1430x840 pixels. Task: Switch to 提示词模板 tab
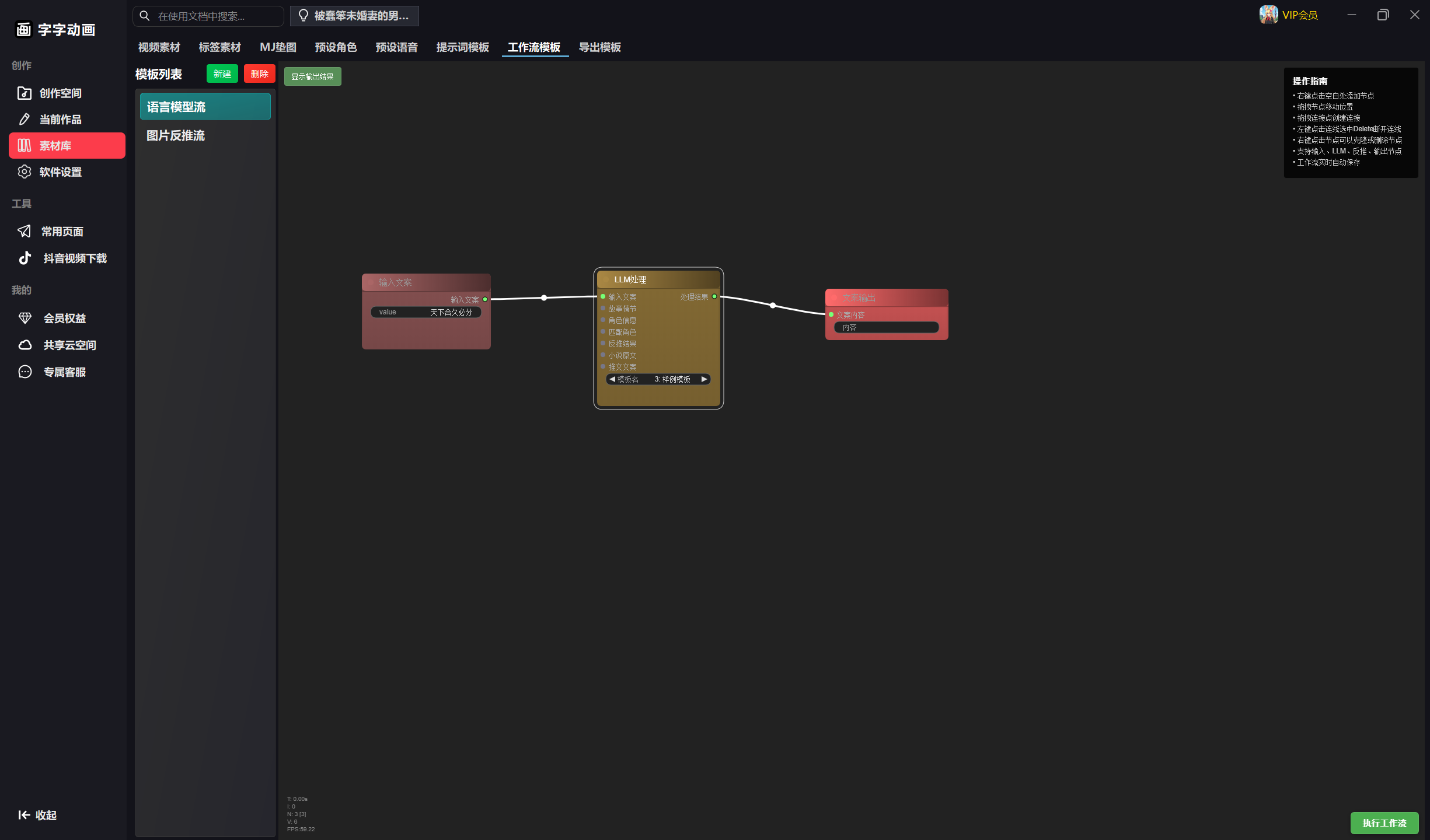point(462,47)
